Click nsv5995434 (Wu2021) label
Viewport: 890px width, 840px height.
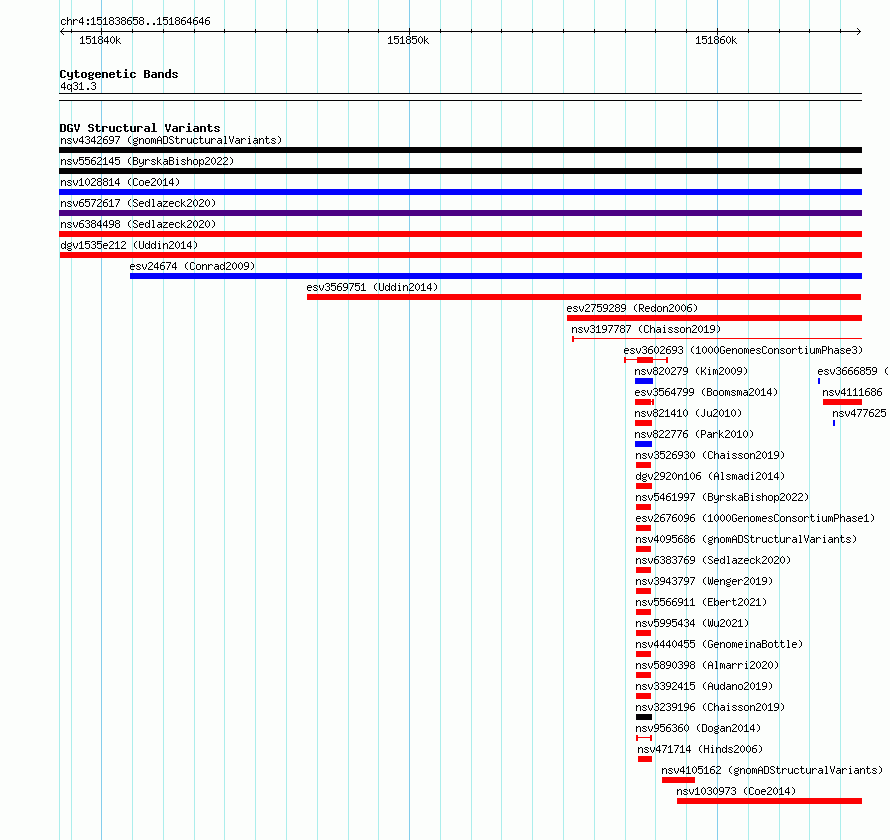[692, 623]
